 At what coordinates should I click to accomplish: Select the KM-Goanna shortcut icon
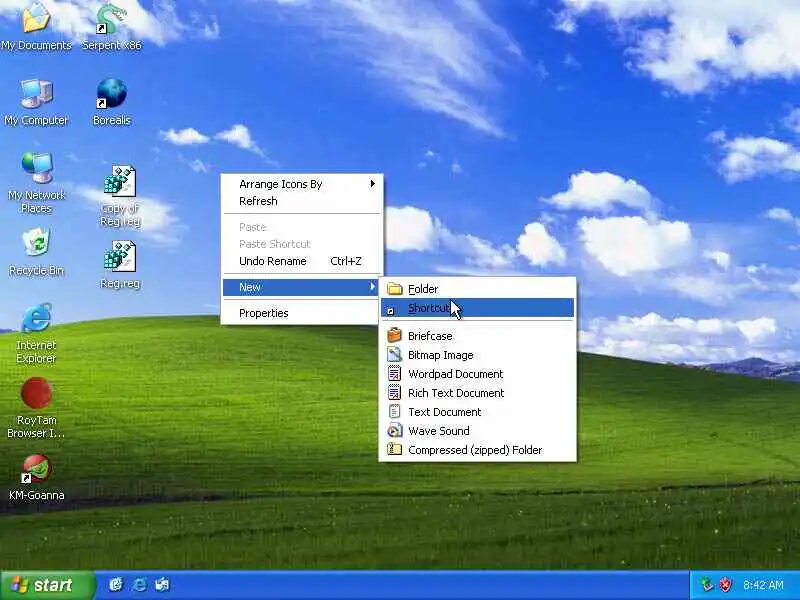(36, 468)
